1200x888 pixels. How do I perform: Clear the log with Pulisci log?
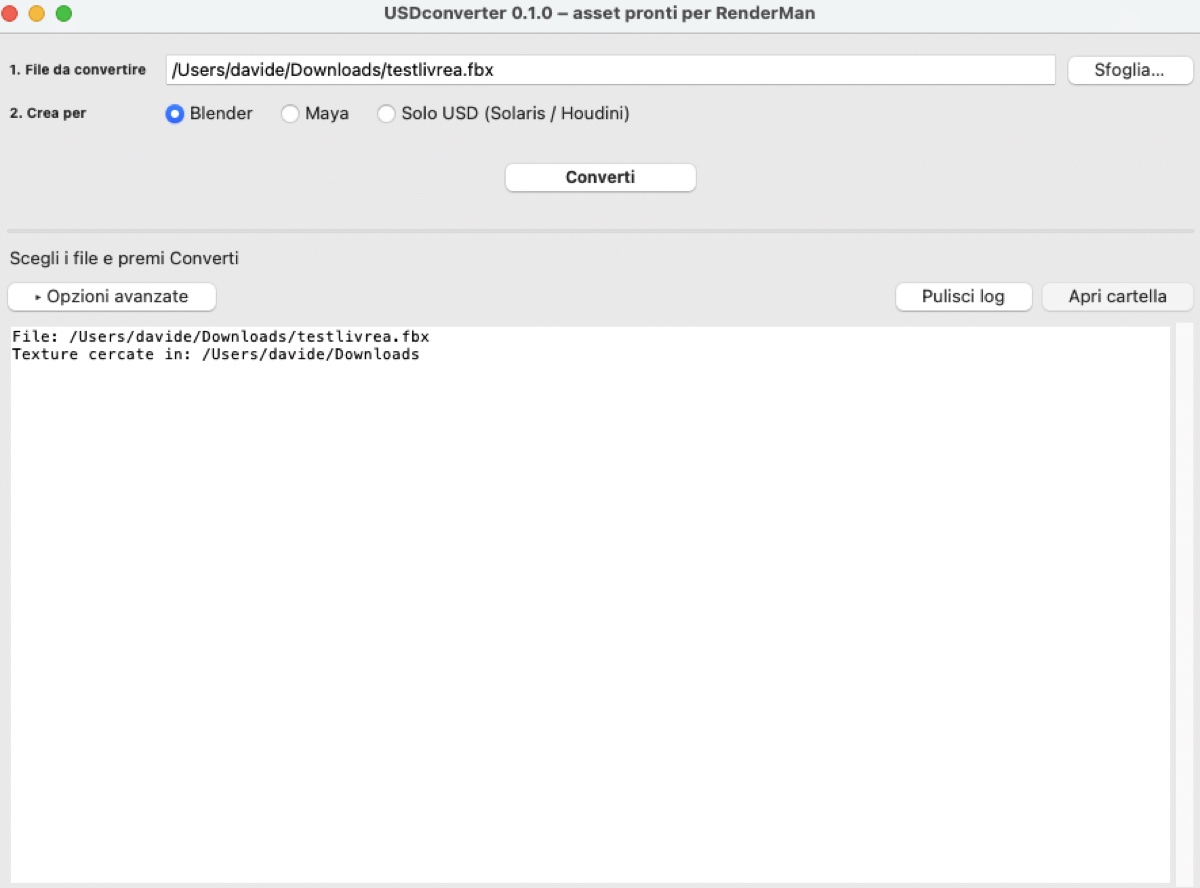pyautogui.click(x=963, y=297)
